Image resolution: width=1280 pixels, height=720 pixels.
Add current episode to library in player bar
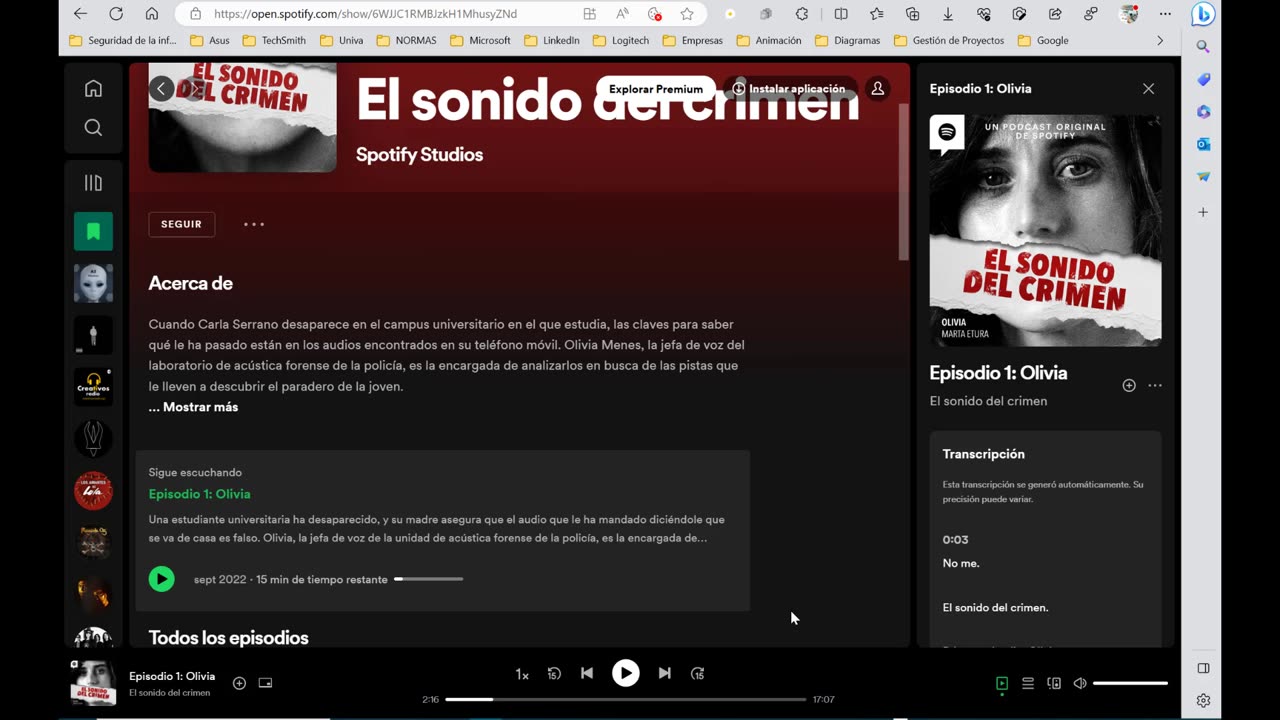(x=239, y=683)
